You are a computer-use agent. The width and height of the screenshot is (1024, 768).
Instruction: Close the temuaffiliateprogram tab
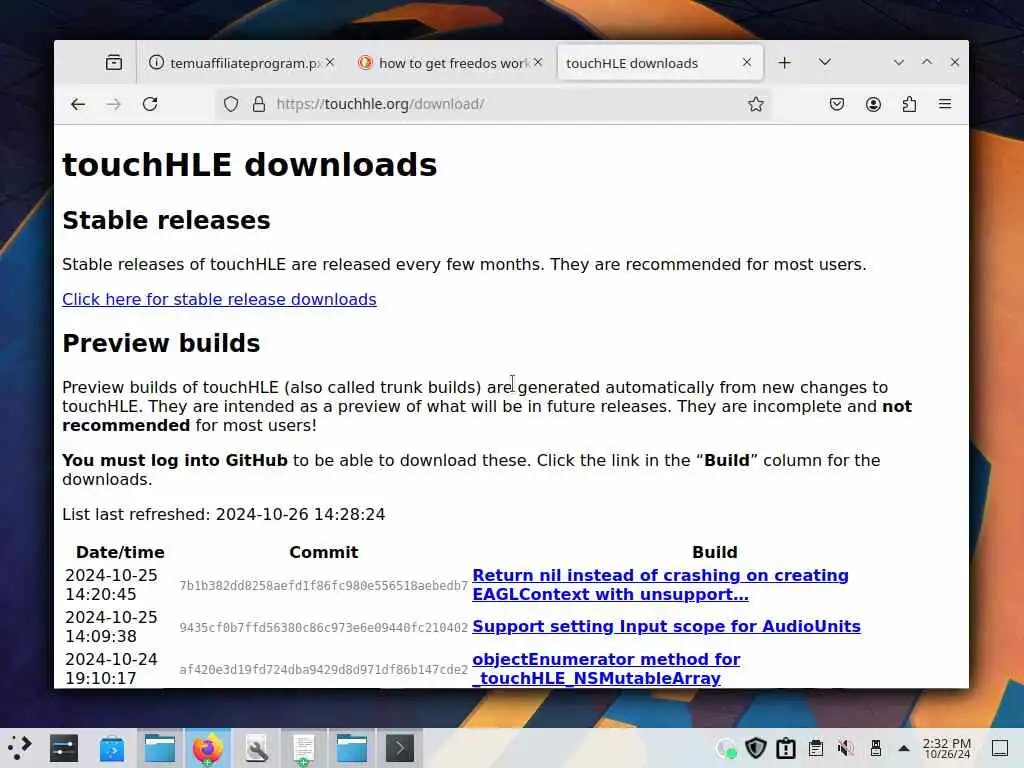(x=330, y=62)
